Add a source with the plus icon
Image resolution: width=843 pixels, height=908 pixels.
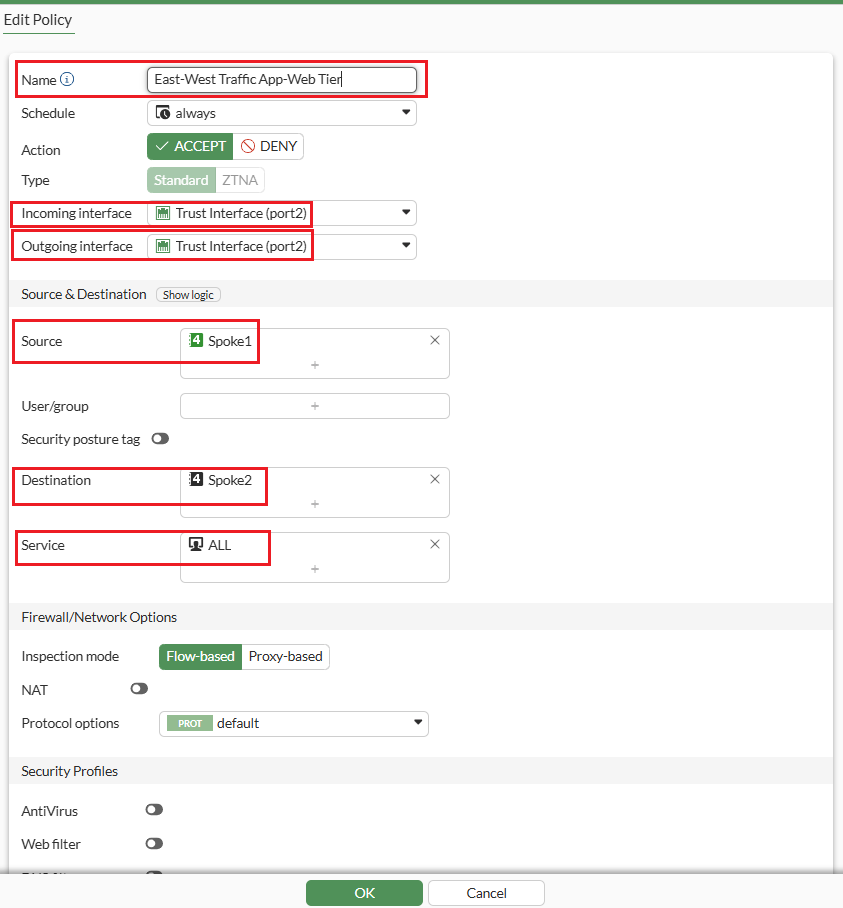[315, 366]
